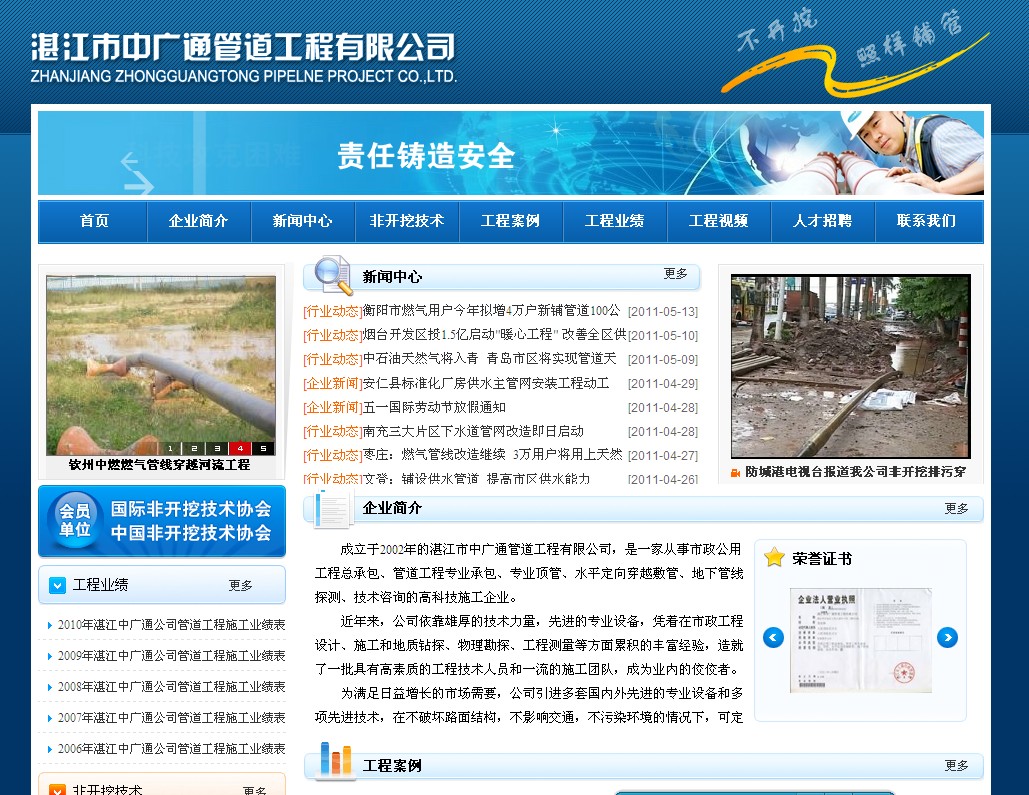Click the magnifier icon beside 新闻中心
This screenshot has height=795, width=1029.
coord(332,275)
